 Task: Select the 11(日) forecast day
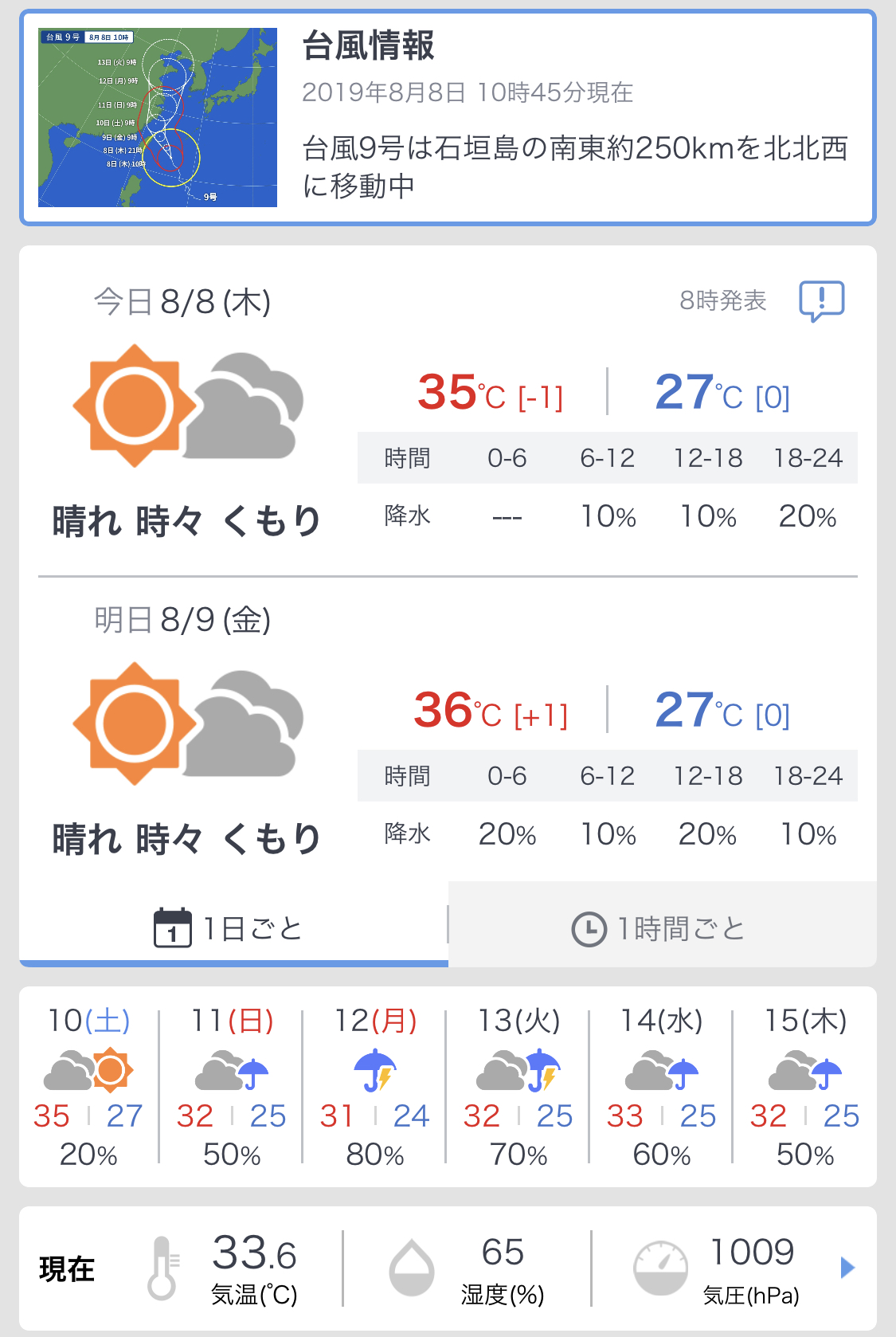point(232,1086)
